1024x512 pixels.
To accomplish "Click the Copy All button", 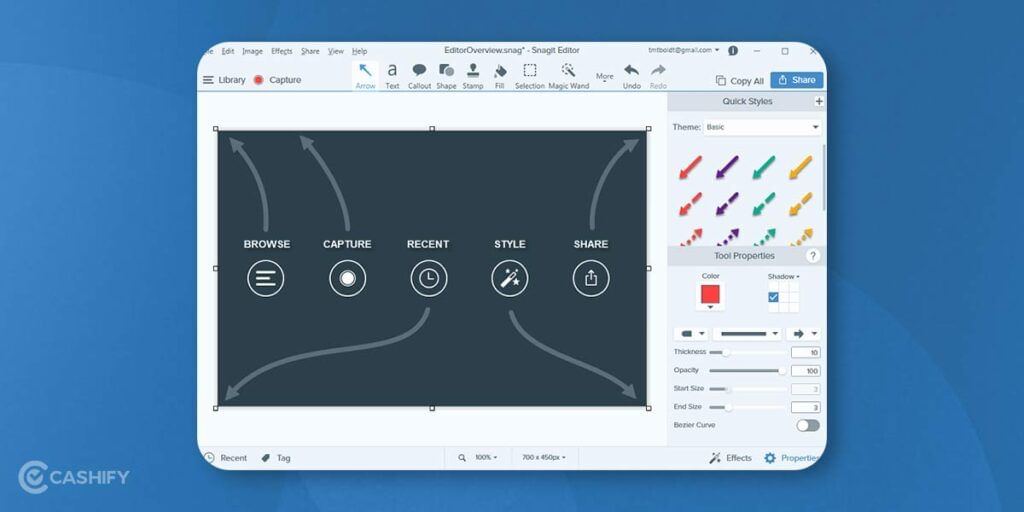I will 740,80.
